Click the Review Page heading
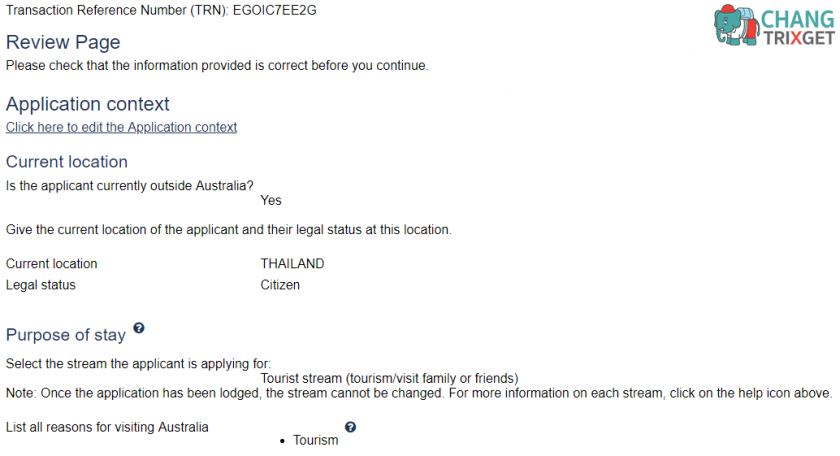Image resolution: width=840 pixels, height=456 pixels. tap(63, 42)
